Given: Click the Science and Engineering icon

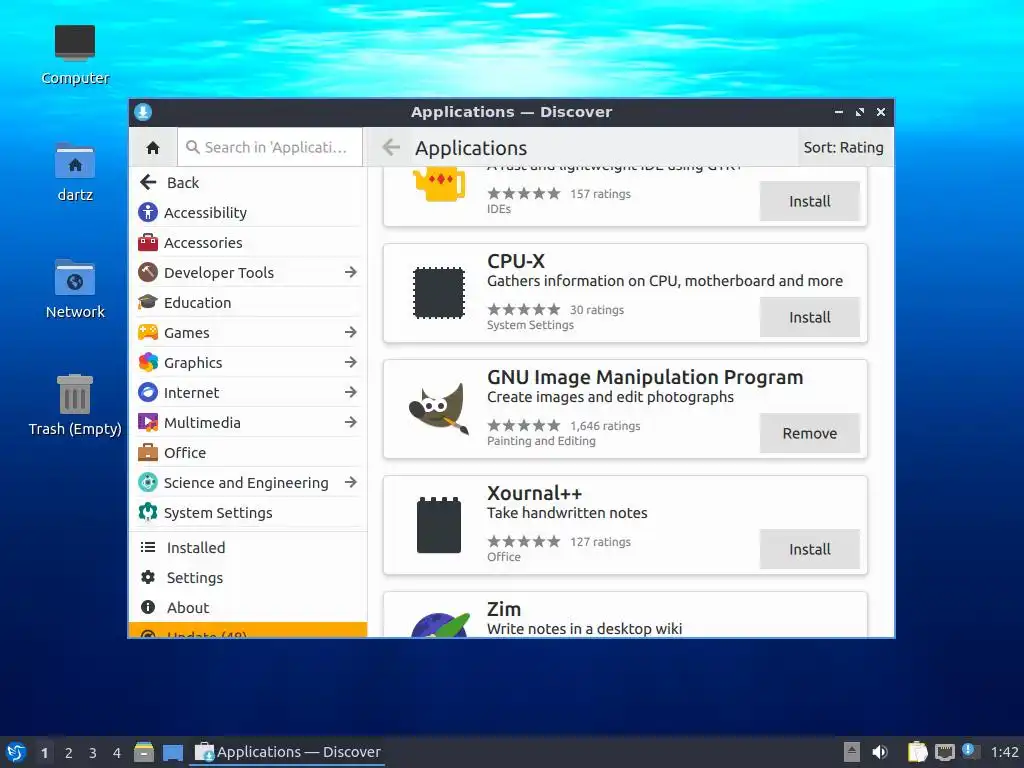Looking at the screenshot, I should (x=148, y=483).
